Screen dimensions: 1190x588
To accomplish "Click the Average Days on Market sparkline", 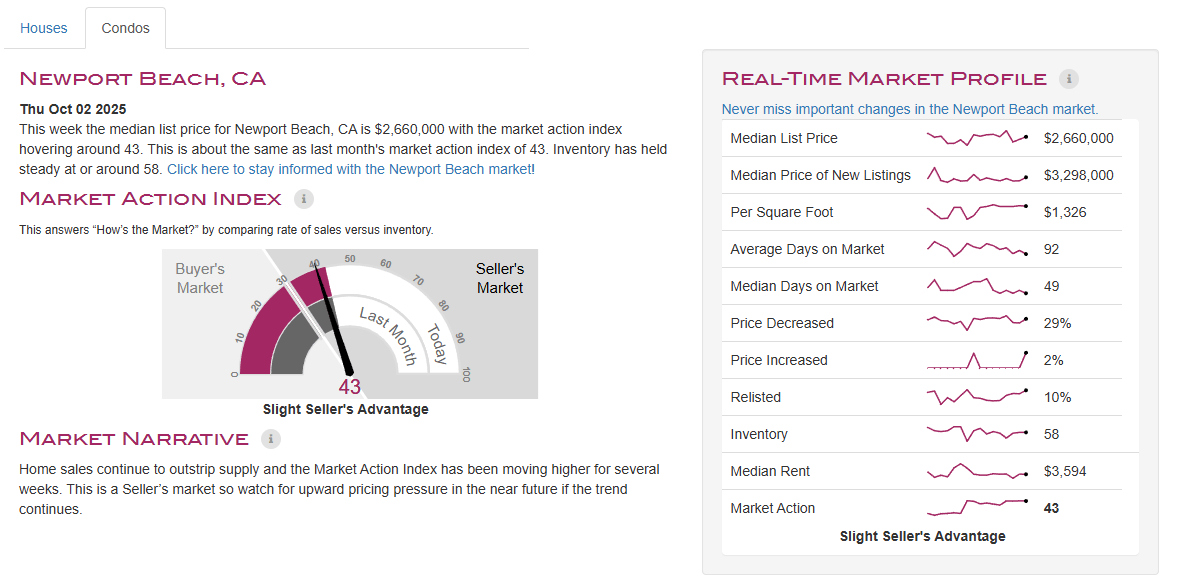I will click(977, 249).
